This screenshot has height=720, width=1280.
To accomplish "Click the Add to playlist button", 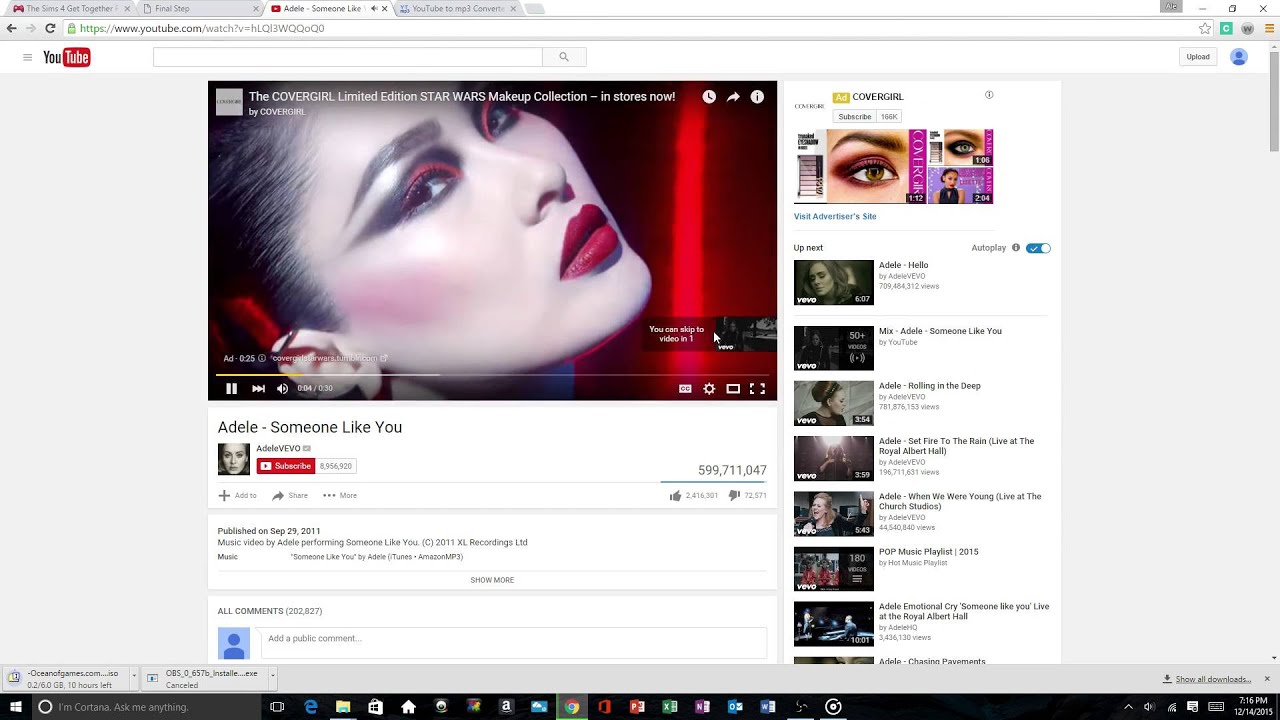I will (x=238, y=495).
